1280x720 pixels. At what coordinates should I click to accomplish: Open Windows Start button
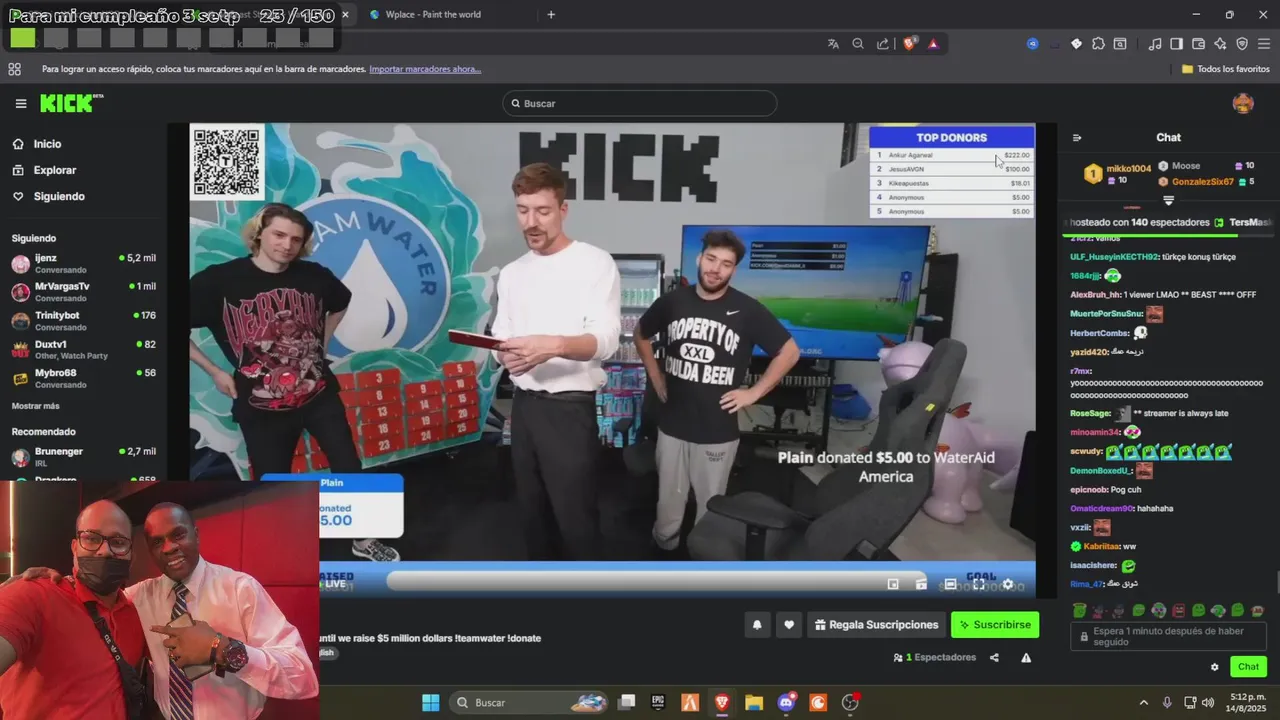[x=430, y=703]
